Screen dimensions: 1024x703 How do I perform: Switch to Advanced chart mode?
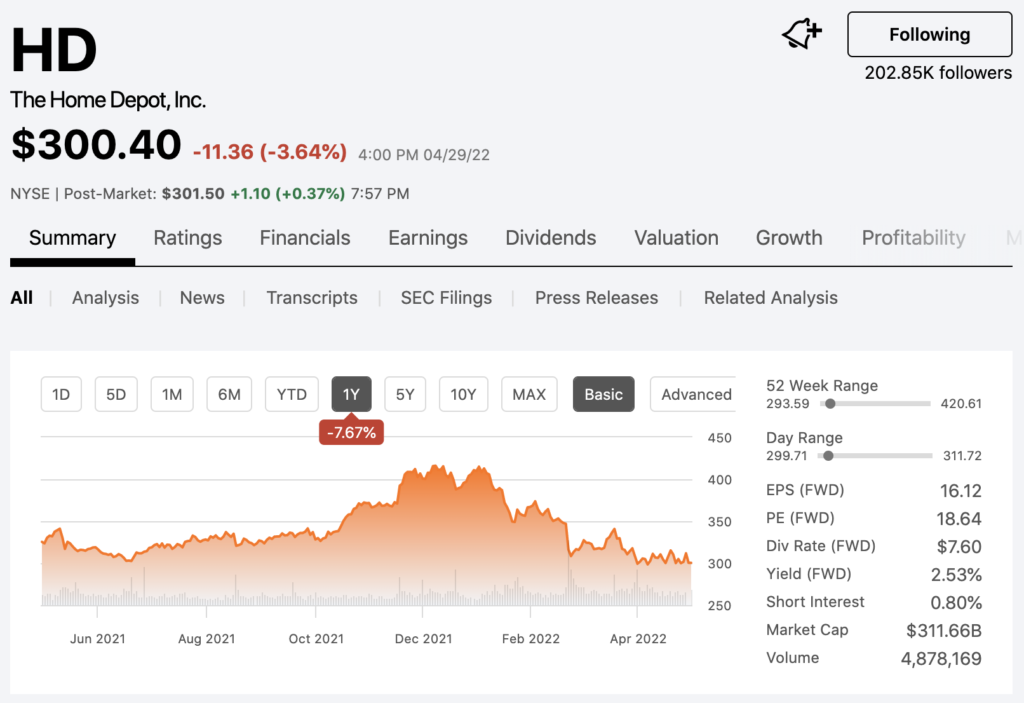coord(695,394)
